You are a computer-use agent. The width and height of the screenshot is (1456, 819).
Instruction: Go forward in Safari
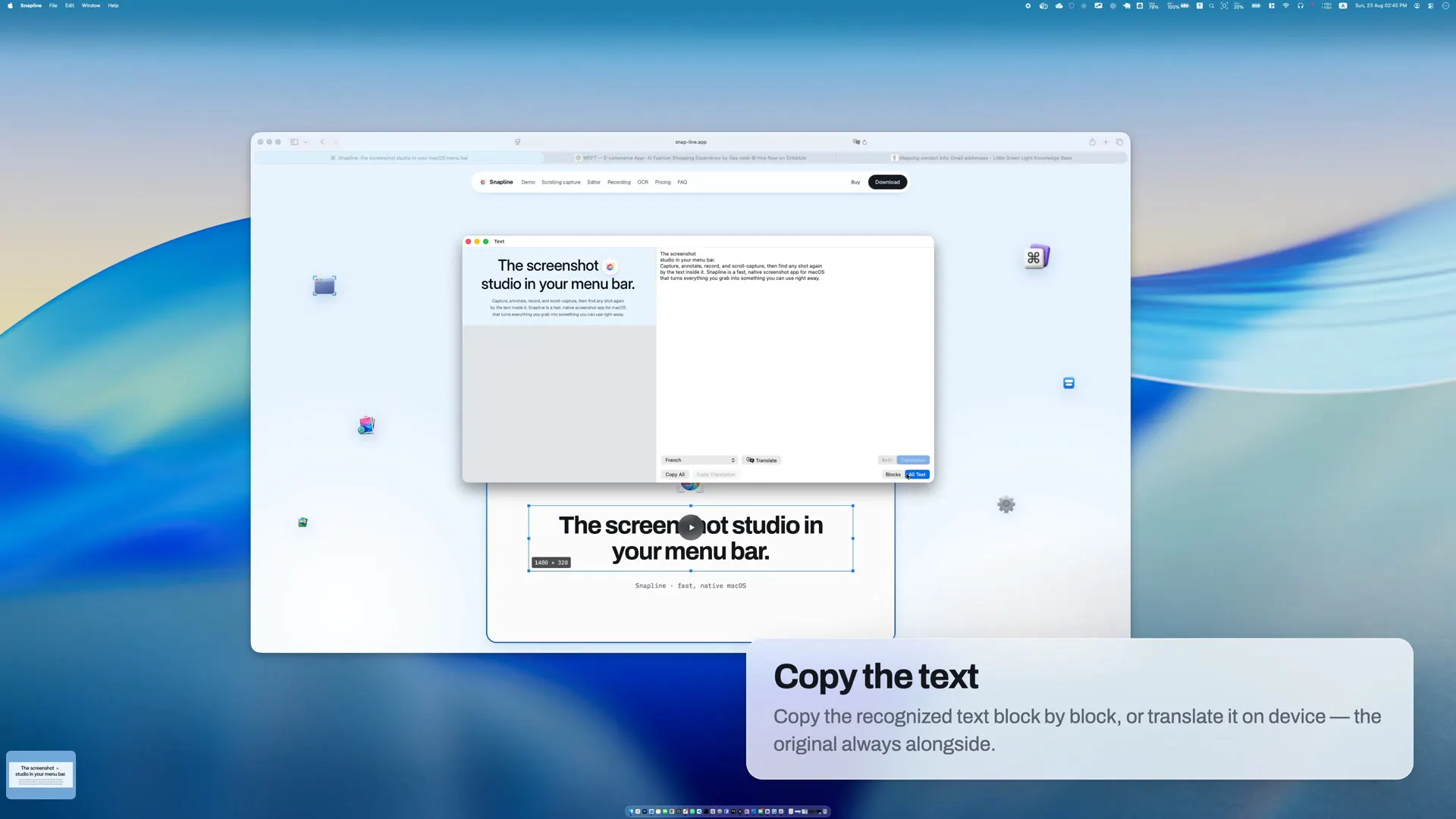click(x=336, y=142)
